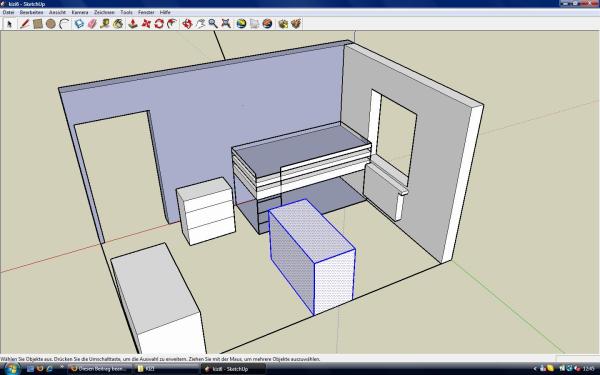Select the pink Eraser tool

tap(92, 24)
